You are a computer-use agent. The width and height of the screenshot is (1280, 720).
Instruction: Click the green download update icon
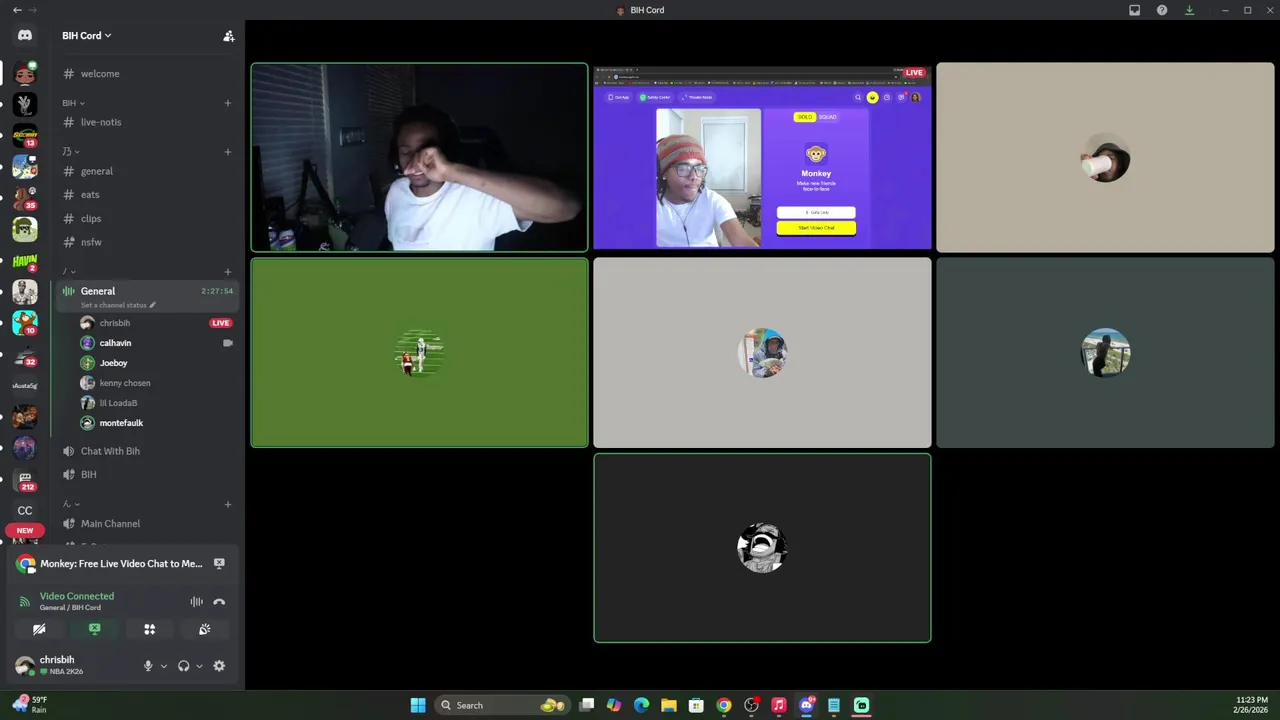point(1189,10)
